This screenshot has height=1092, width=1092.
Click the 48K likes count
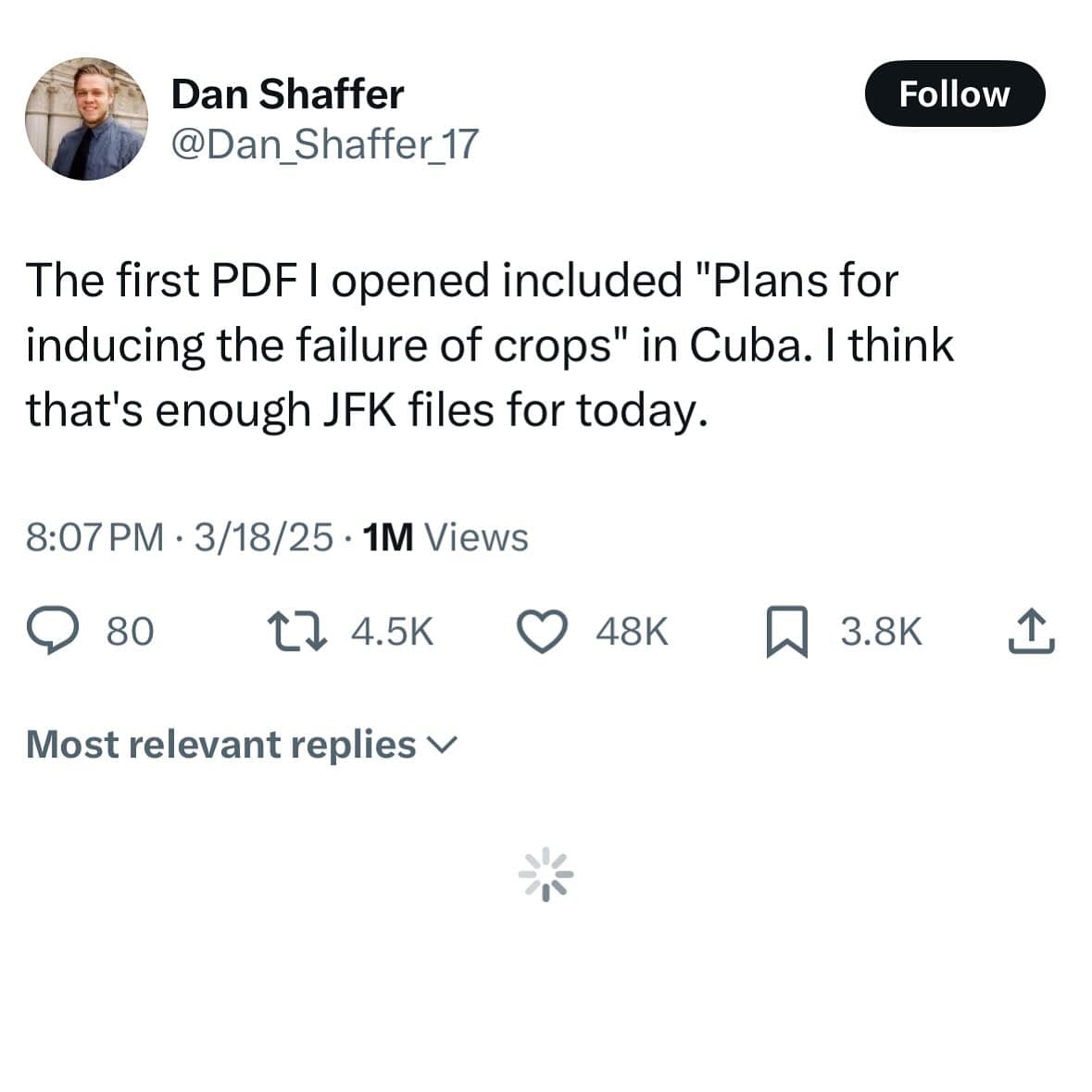point(632,632)
